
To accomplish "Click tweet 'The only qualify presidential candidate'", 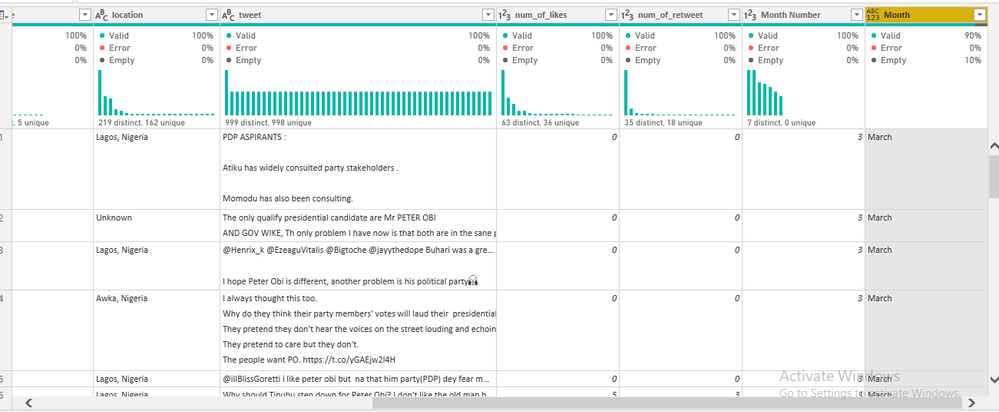I will [358, 225].
